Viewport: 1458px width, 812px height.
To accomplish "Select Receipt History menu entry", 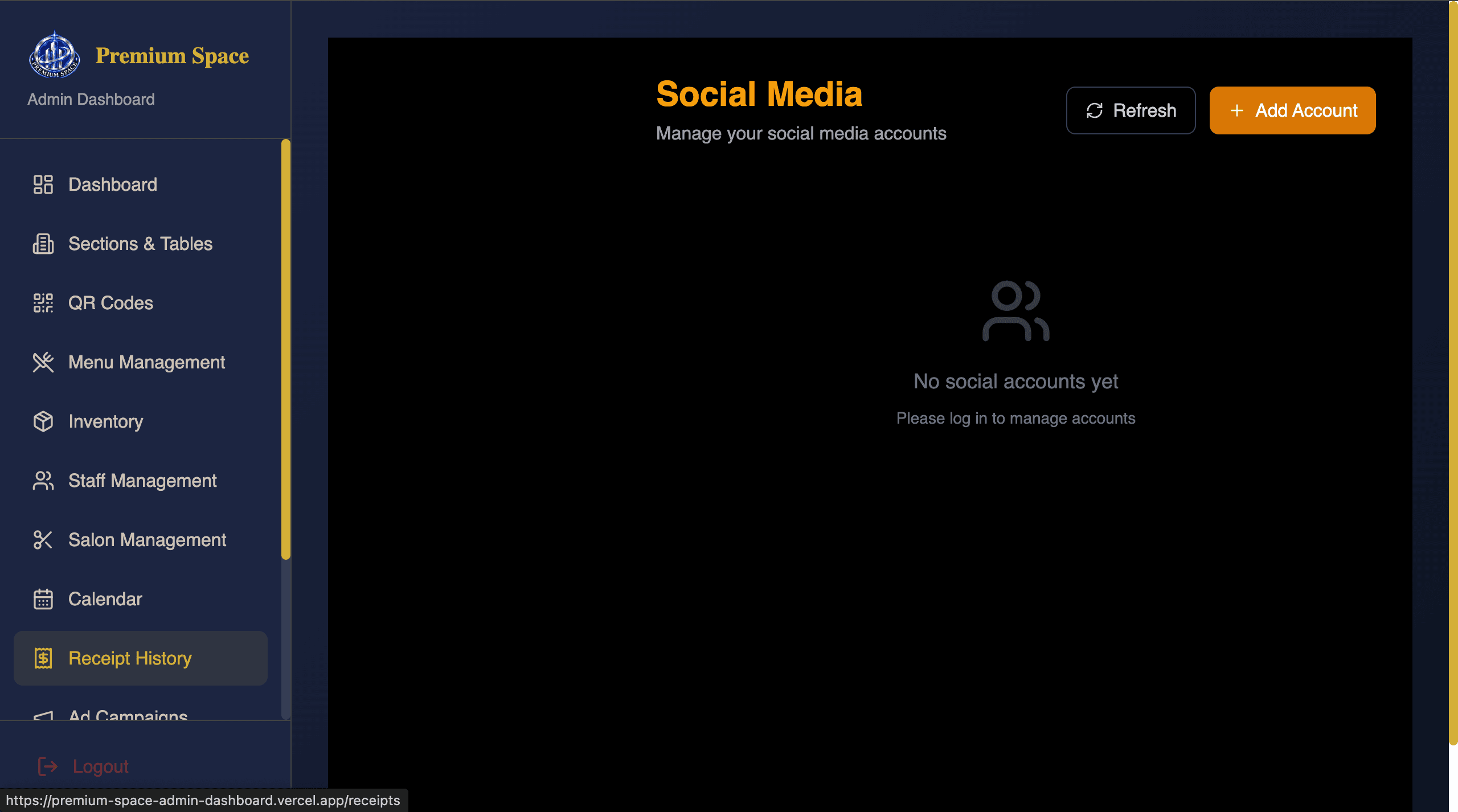I will [141, 658].
